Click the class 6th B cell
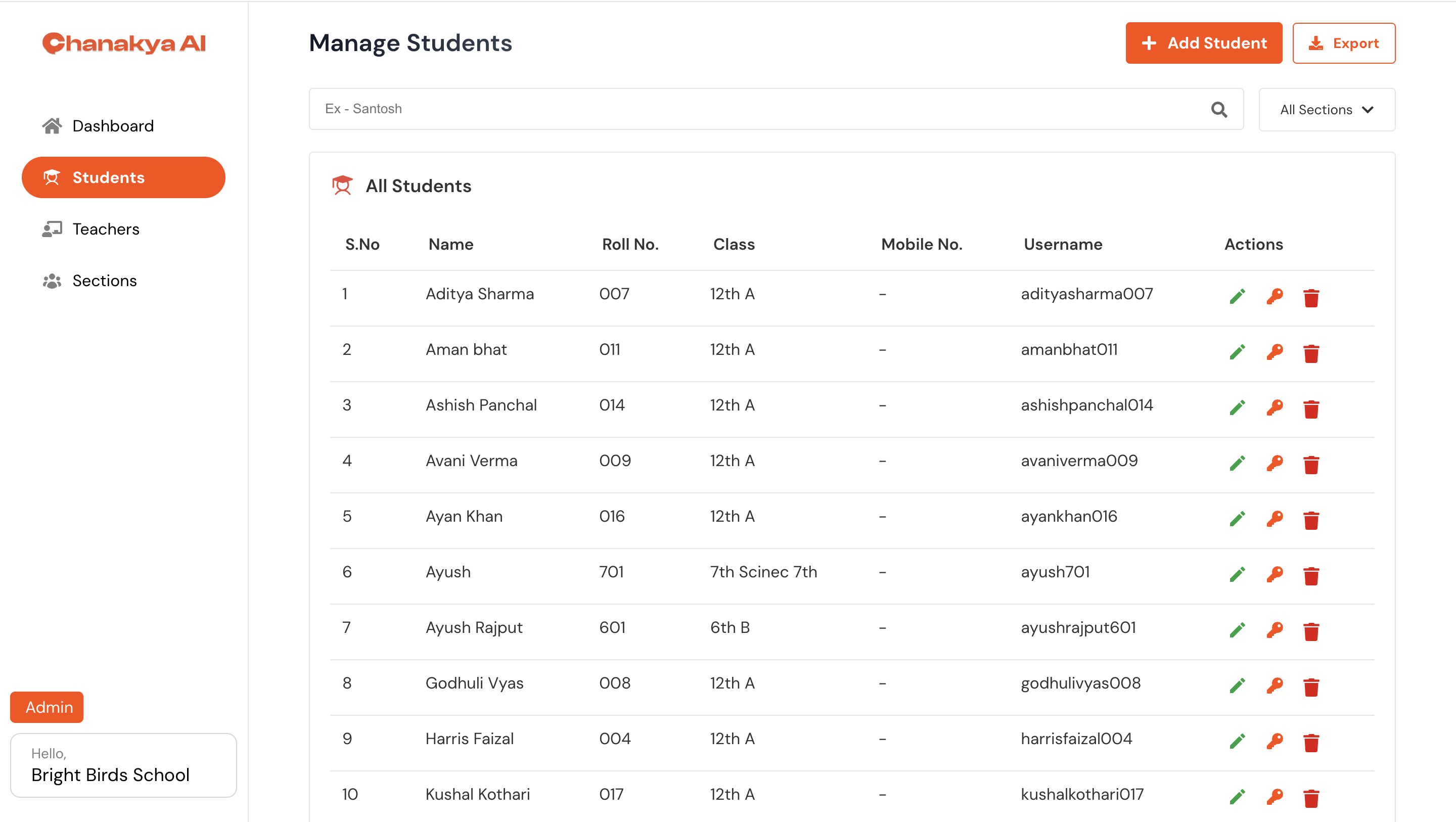The width and height of the screenshot is (1456, 822). [x=730, y=627]
